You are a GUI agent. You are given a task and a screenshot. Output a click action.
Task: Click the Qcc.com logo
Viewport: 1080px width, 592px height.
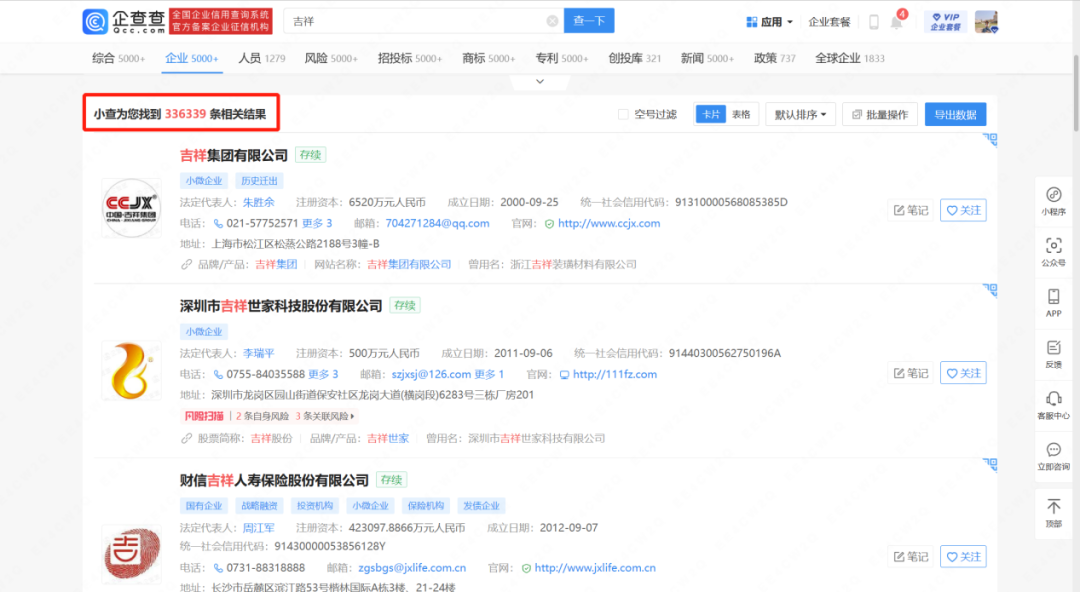click(x=124, y=21)
